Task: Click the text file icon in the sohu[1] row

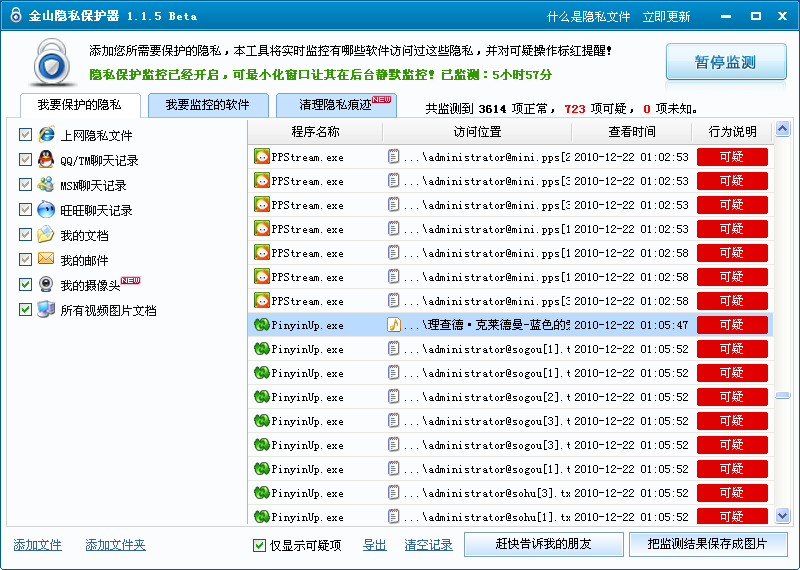Action: [393, 516]
